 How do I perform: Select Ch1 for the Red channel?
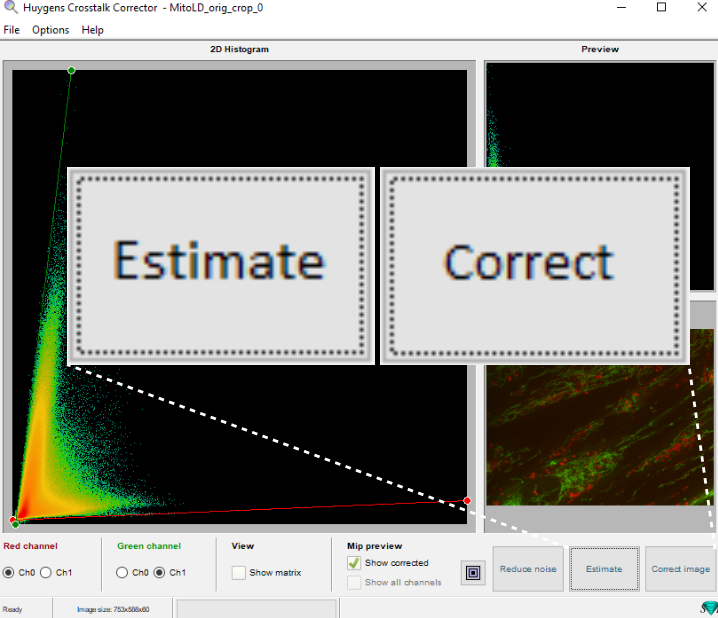46,573
